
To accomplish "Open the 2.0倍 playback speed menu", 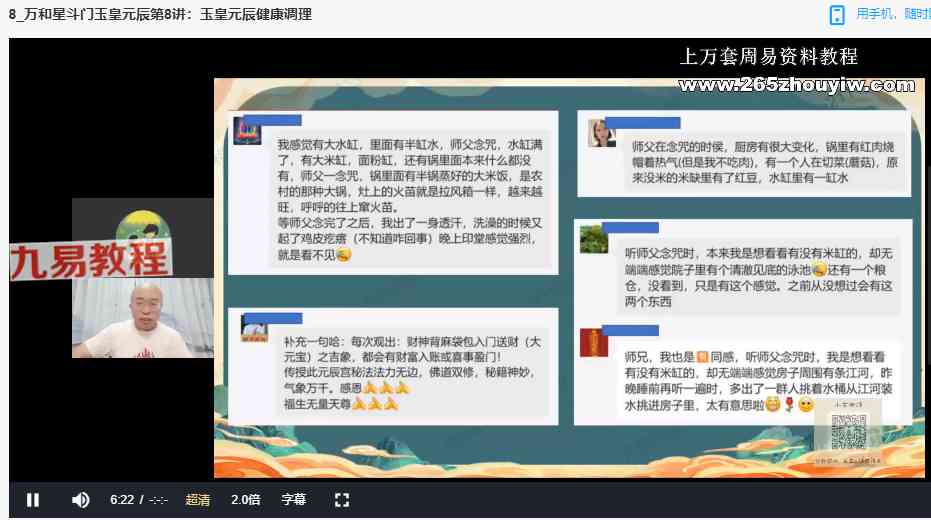I will pos(246,500).
